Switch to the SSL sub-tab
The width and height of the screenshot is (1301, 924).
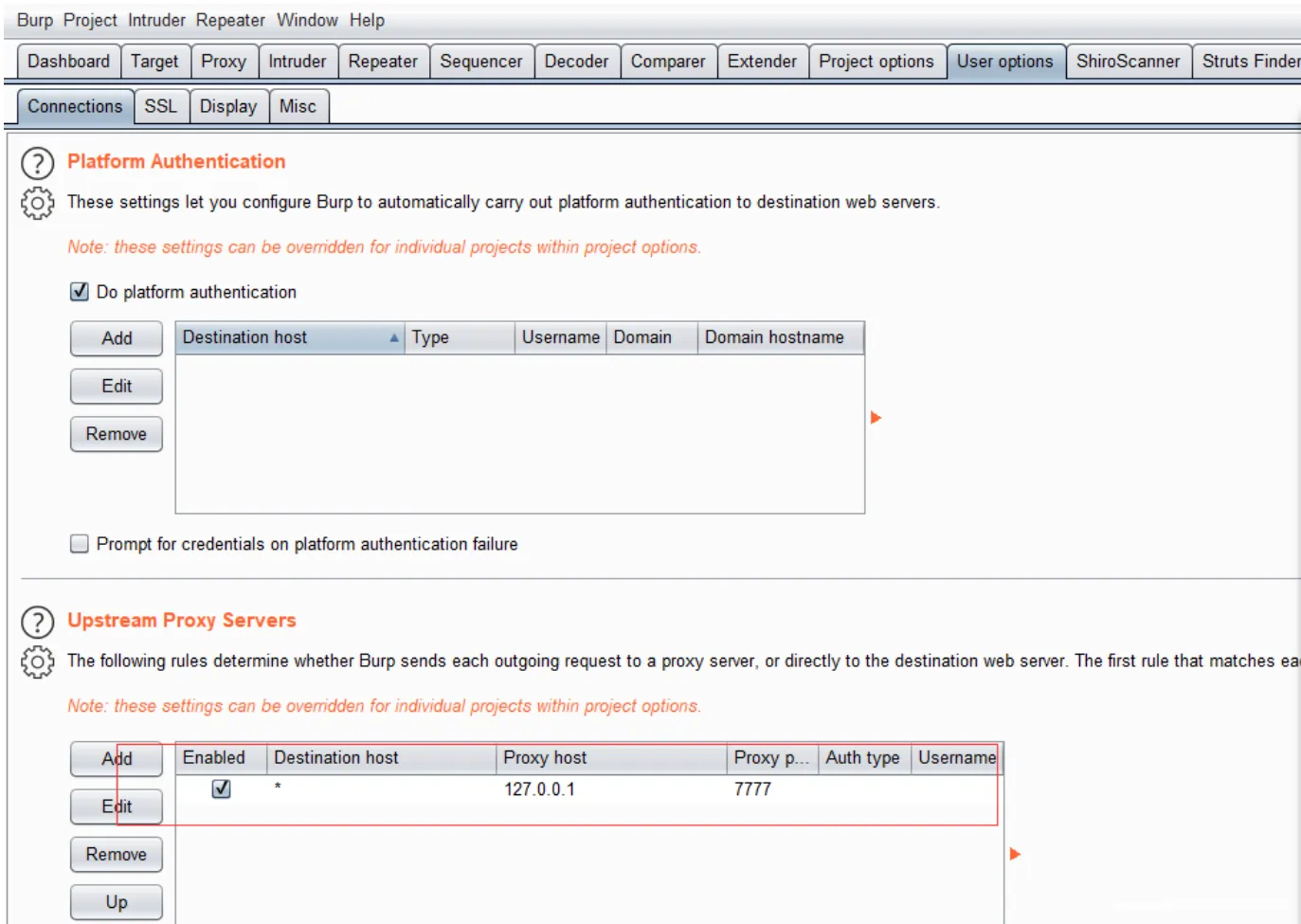(160, 106)
